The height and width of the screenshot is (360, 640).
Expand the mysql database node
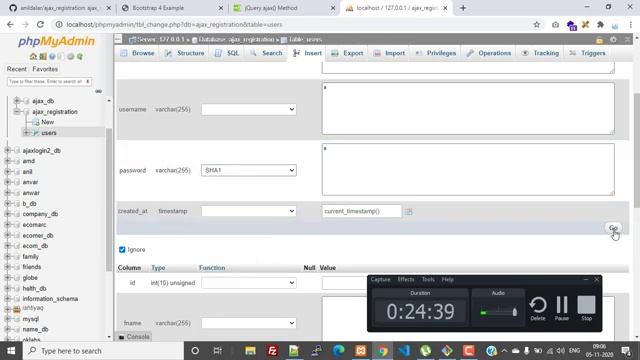click(x=7, y=319)
